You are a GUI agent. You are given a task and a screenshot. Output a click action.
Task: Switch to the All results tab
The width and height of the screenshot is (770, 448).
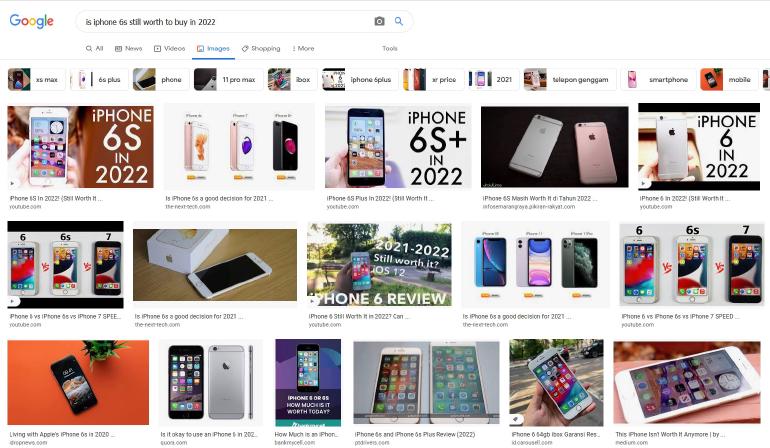94,48
